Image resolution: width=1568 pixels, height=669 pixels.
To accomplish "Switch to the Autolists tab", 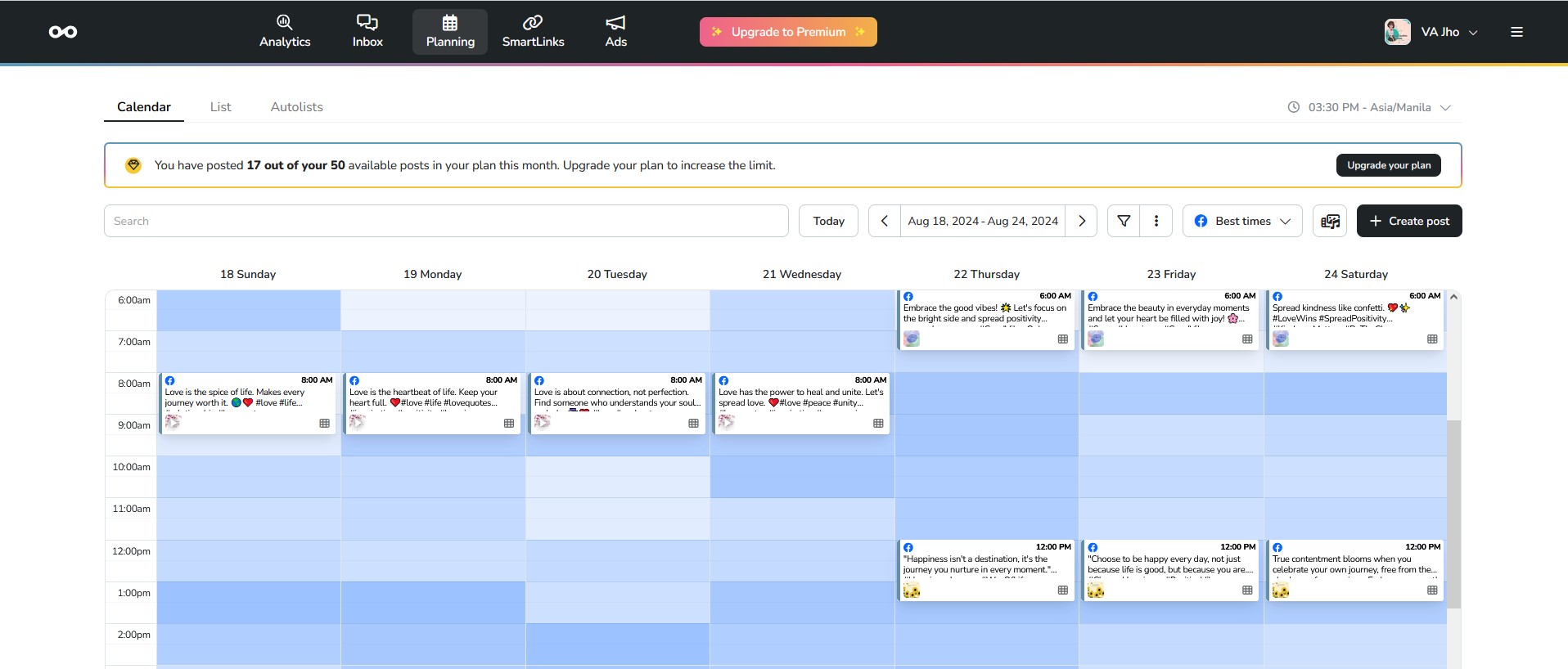I will [x=297, y=107].
